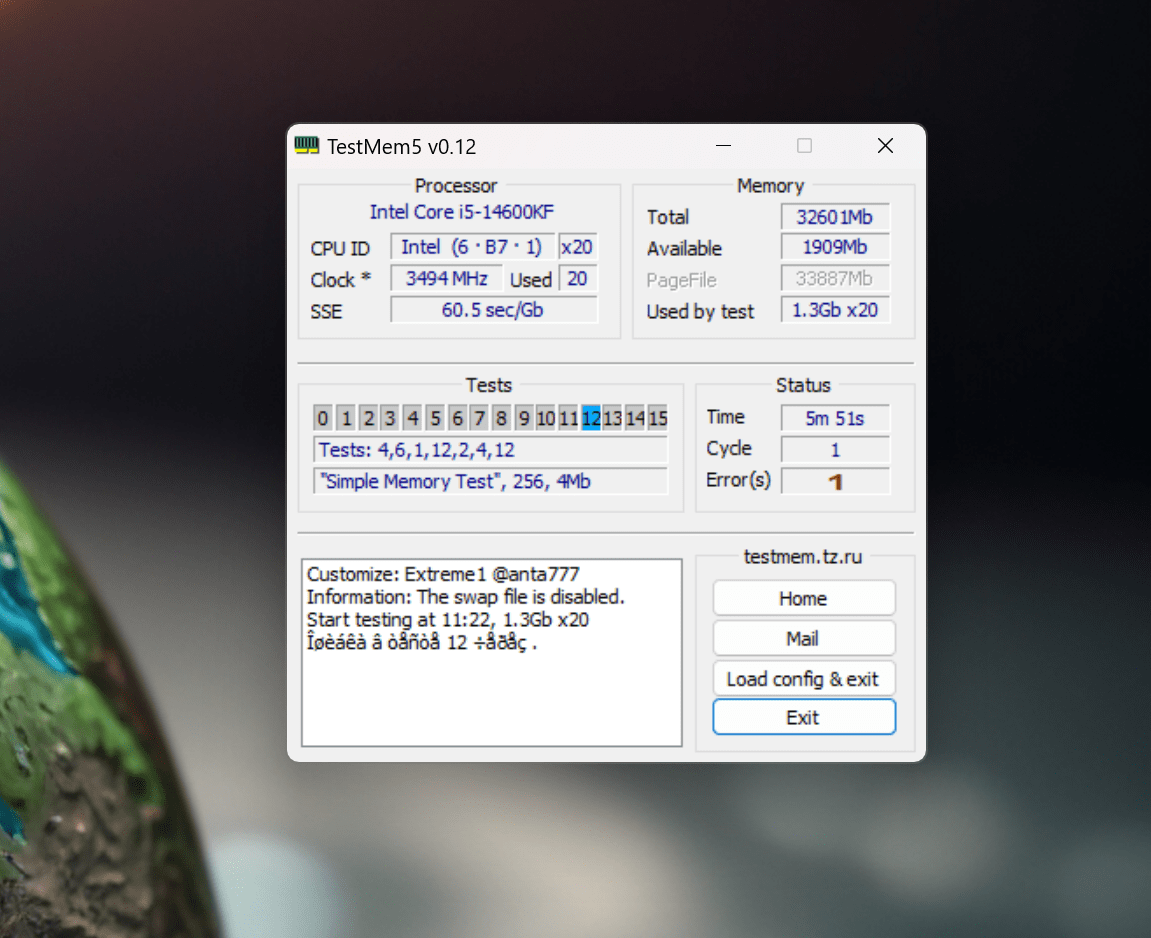This screenshot has width=1151, height=938.
Task: Open the Home website button
Action: coord(803,598)
